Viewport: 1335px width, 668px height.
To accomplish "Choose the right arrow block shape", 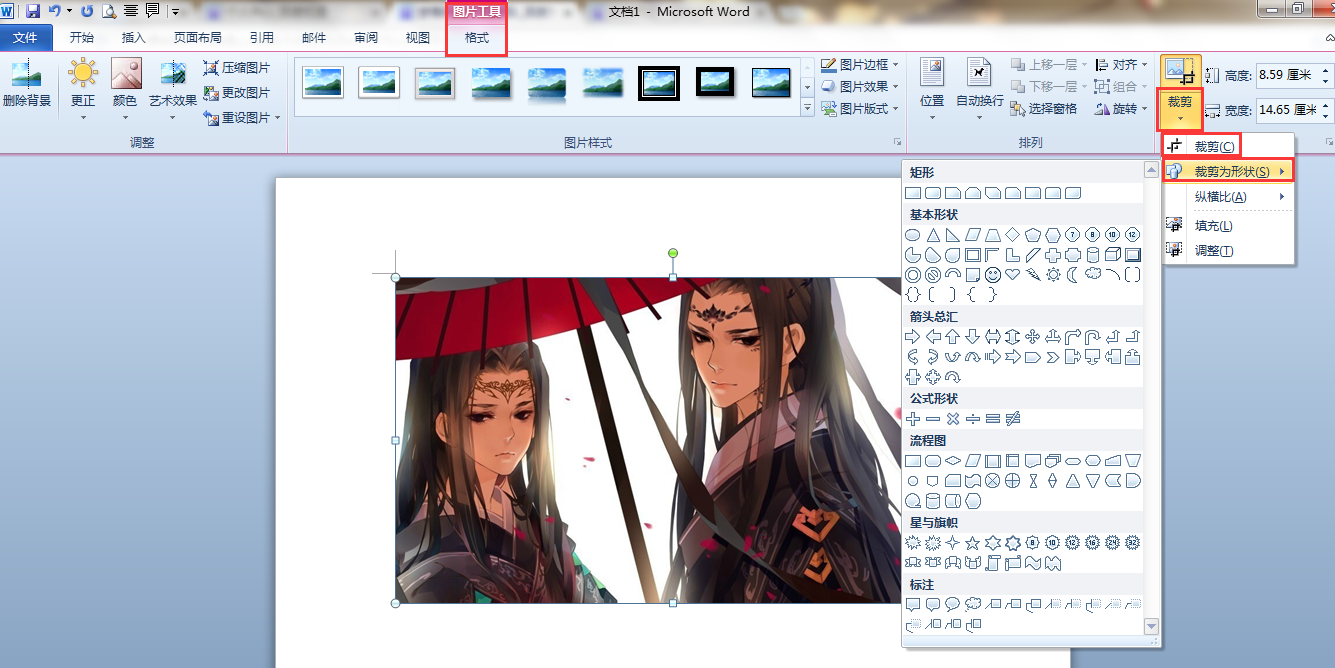I will click(x=912, y=337).
